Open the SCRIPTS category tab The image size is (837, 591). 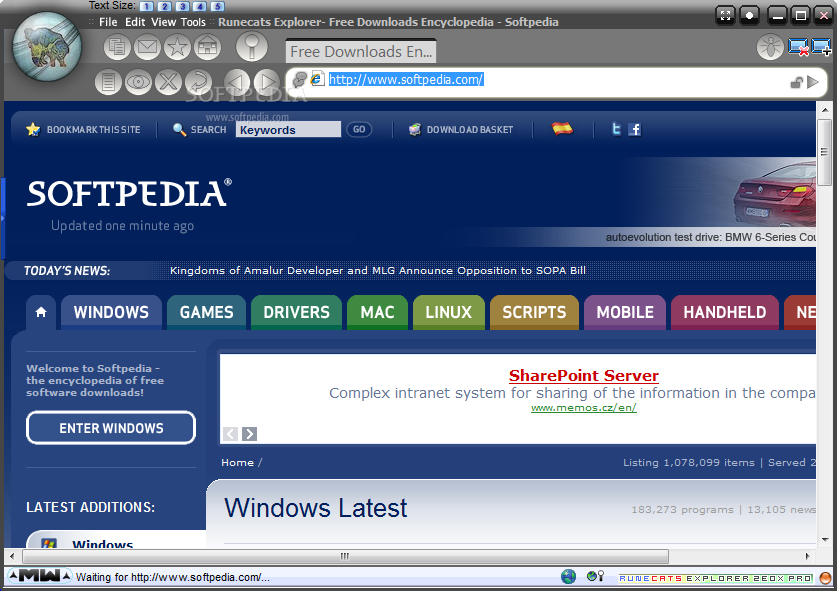(534, 312)
